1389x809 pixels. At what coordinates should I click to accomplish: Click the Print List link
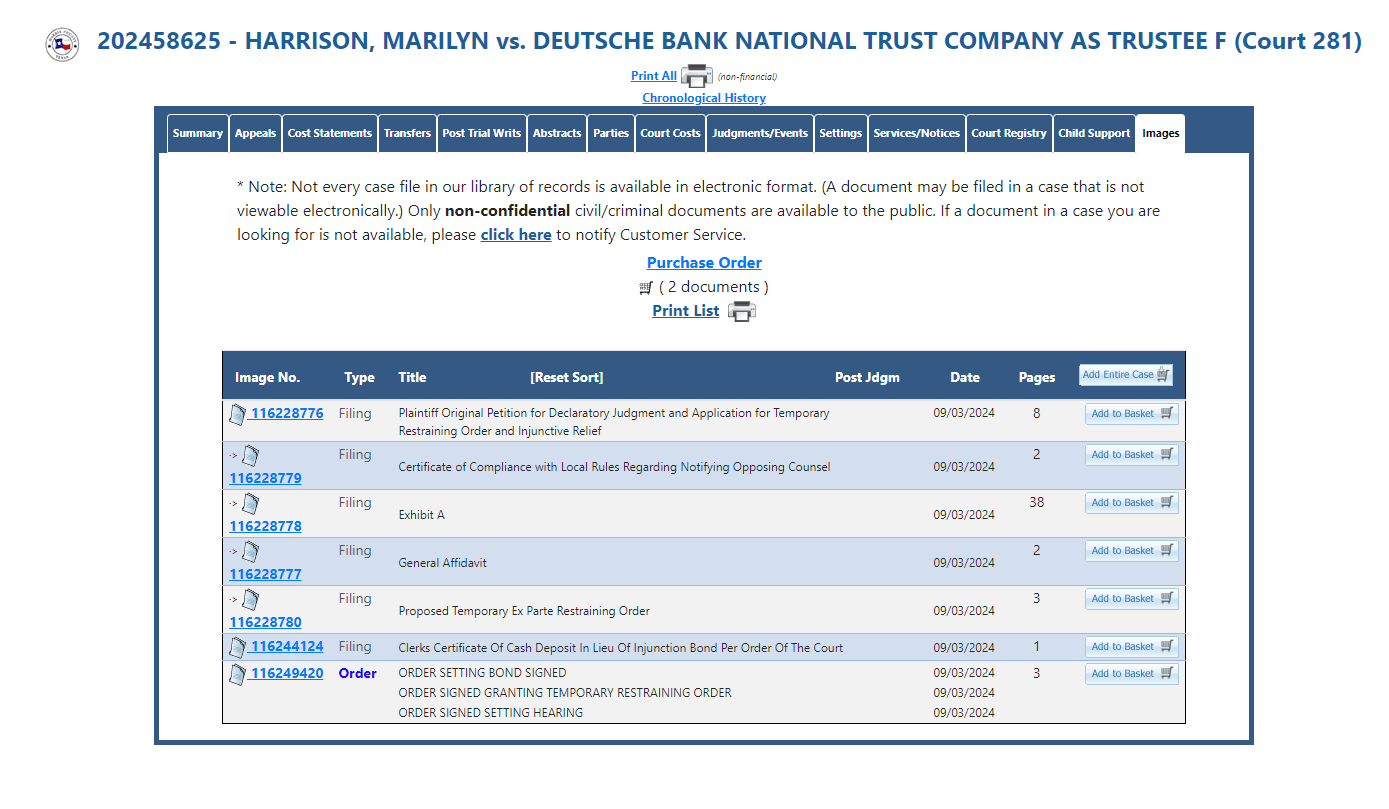[x=686, y=311]
